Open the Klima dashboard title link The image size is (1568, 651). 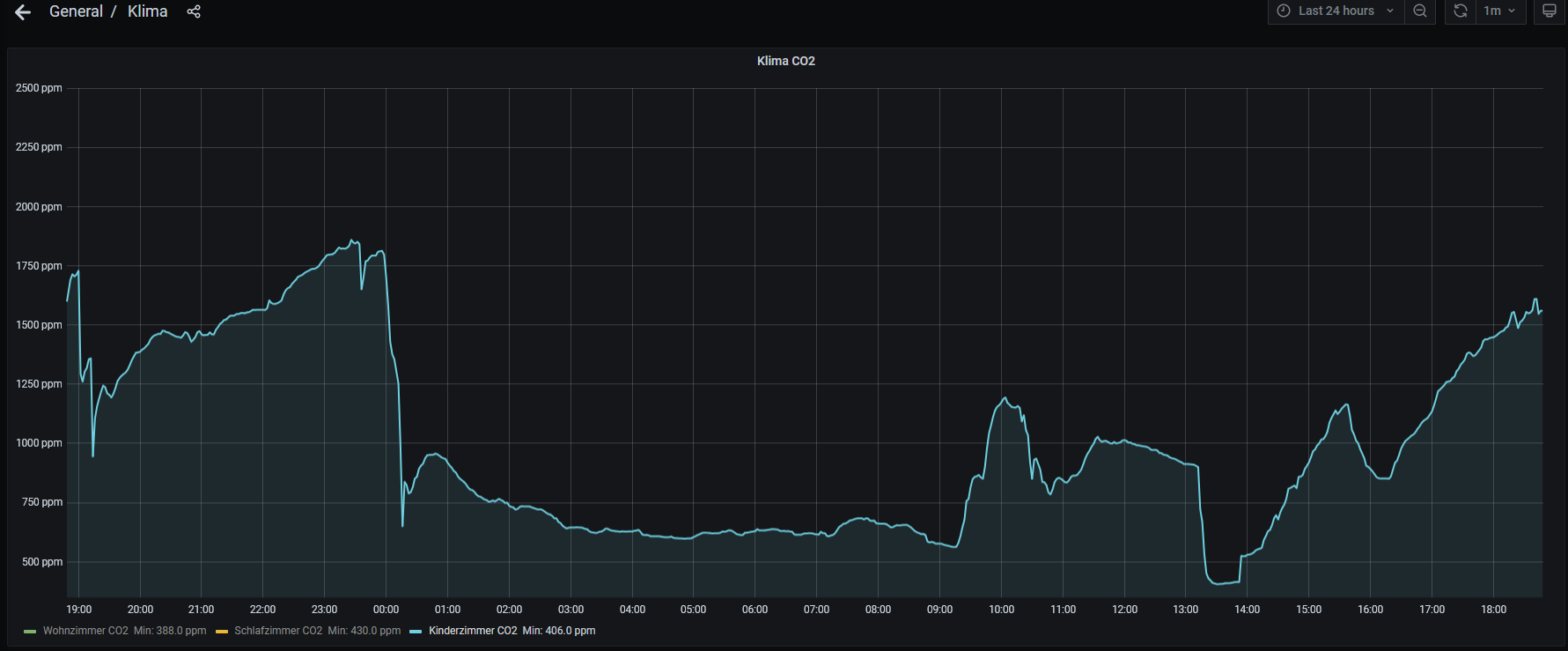tap(147, 11)
